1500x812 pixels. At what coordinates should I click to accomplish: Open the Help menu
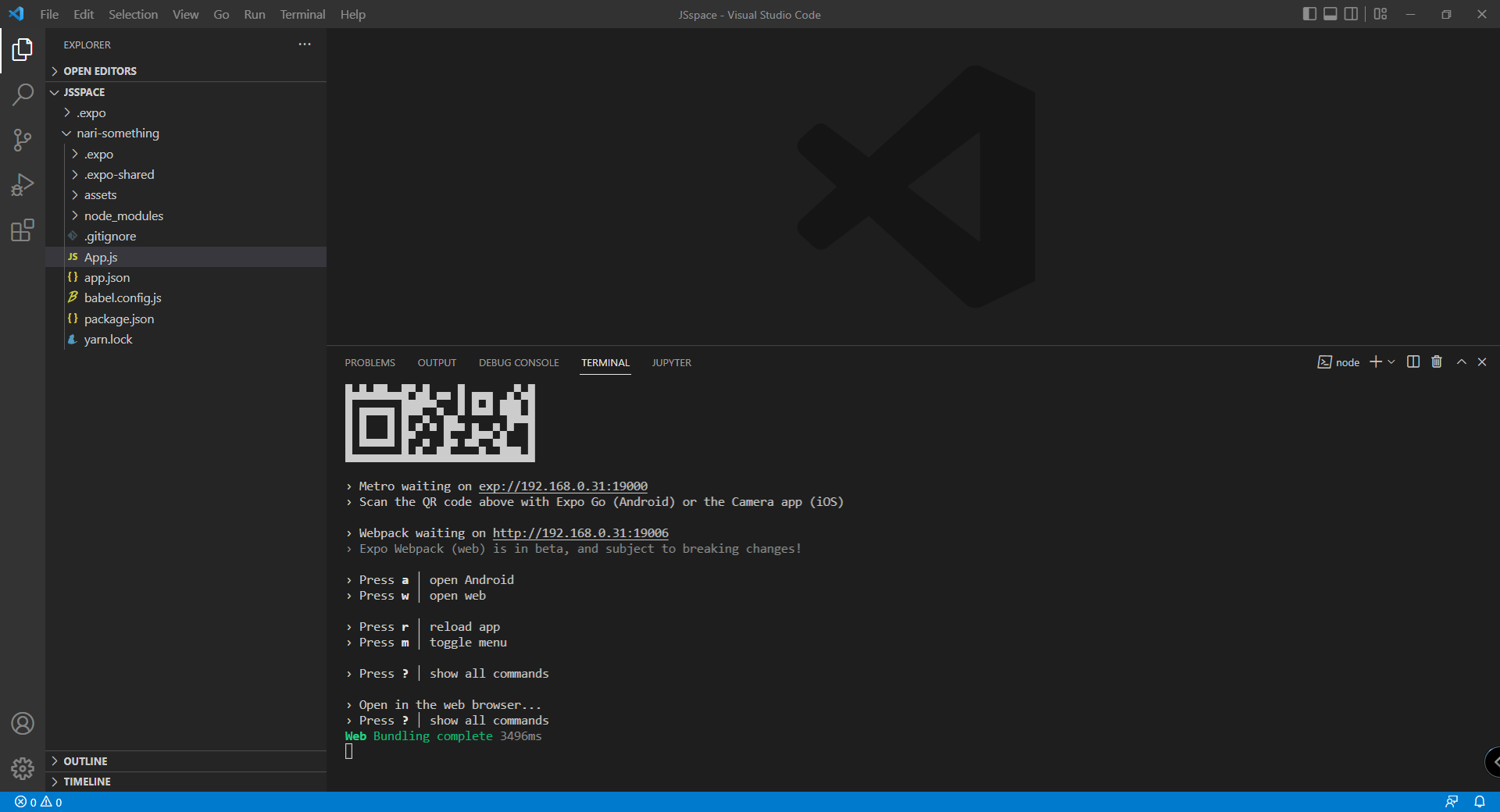click(x=352, y=14)
